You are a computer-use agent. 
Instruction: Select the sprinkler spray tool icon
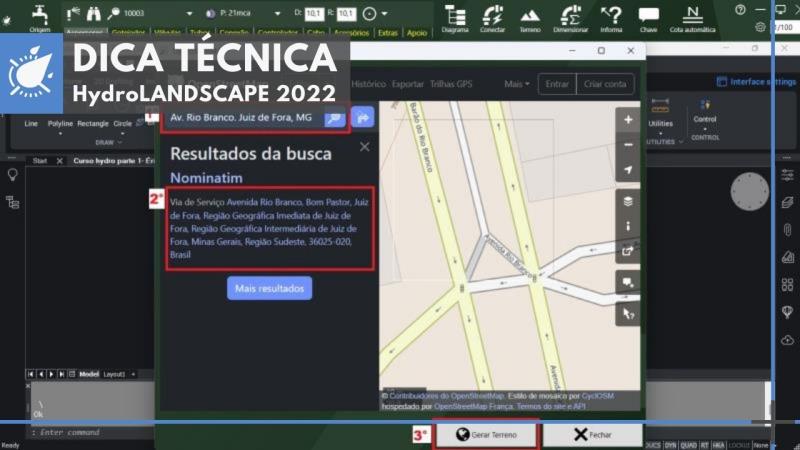73,14
